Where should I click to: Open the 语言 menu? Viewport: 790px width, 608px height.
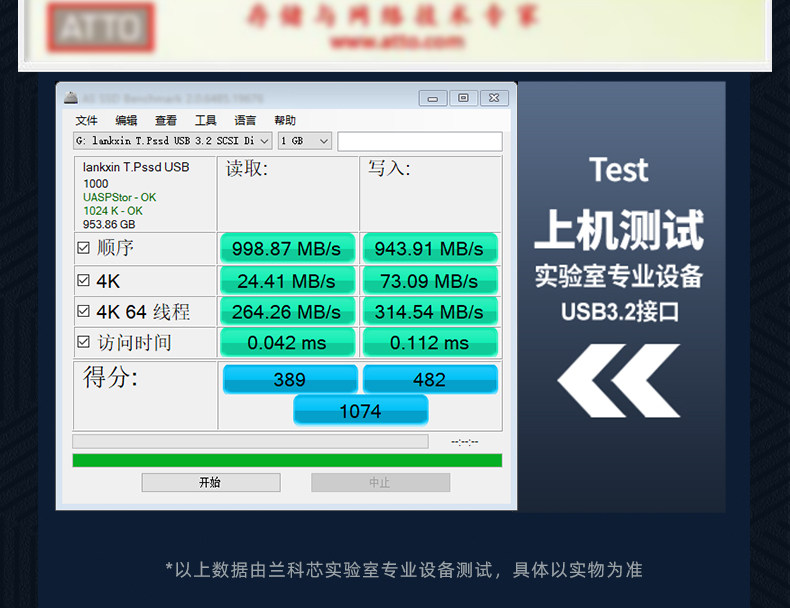tap(245, 120)
